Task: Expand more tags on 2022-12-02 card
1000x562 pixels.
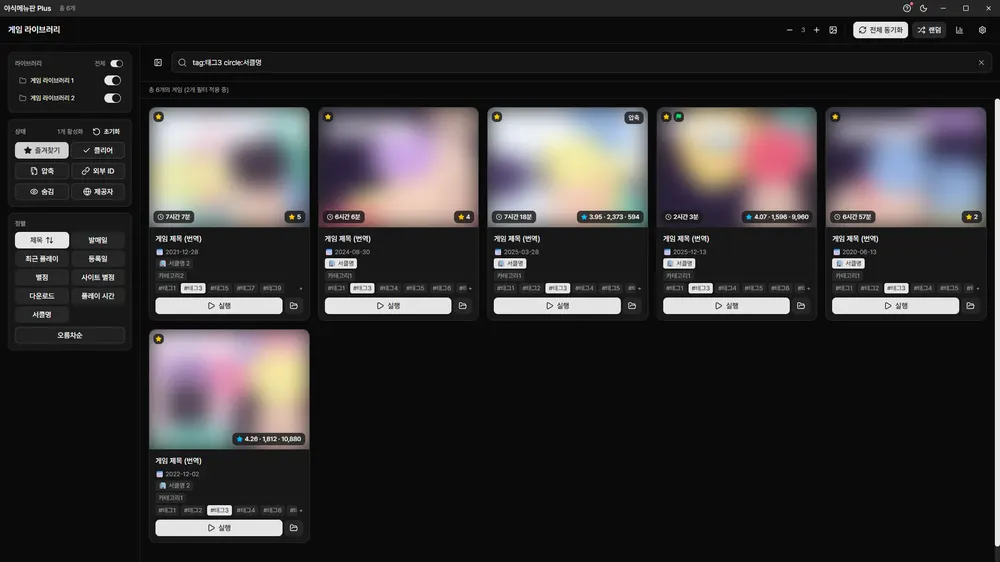Action: 301,510
